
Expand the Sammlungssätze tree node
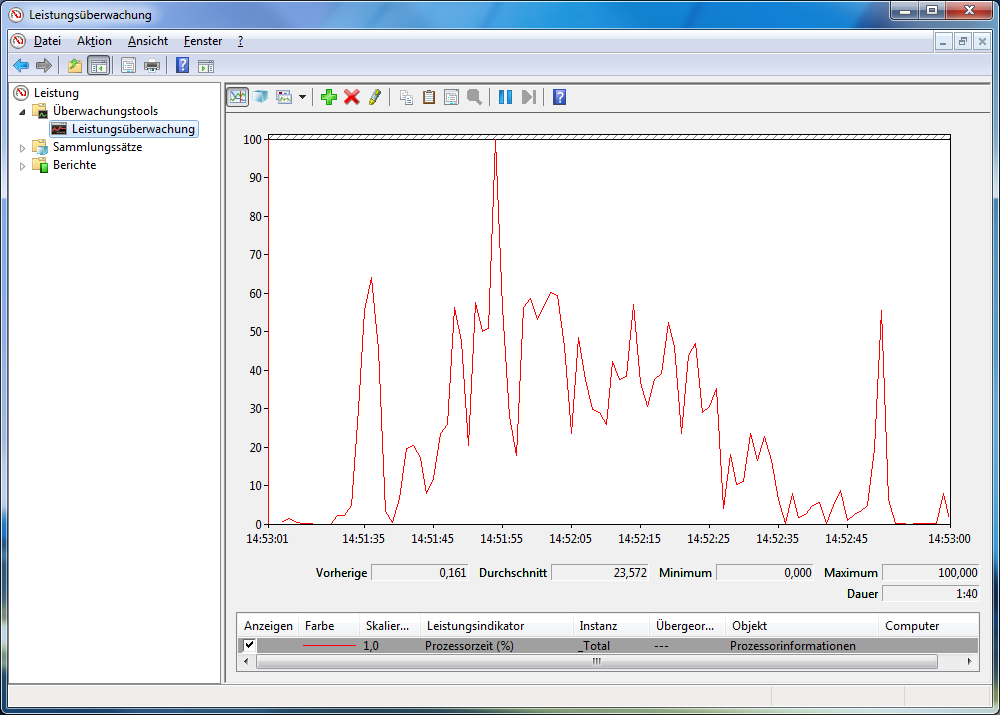click(x=23, y=148)
